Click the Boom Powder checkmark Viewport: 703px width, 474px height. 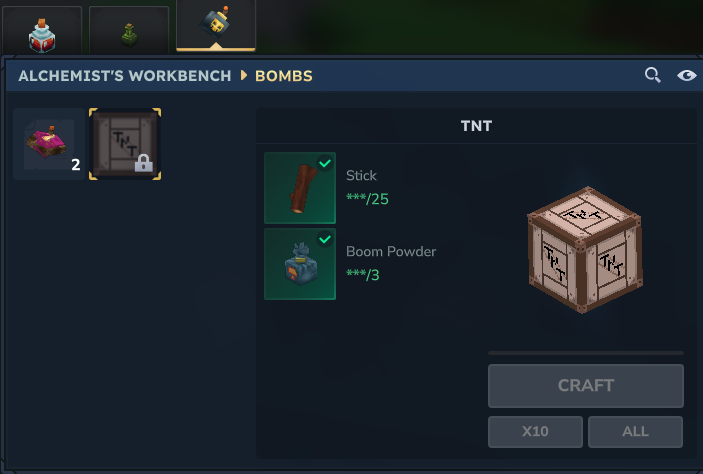325,239
